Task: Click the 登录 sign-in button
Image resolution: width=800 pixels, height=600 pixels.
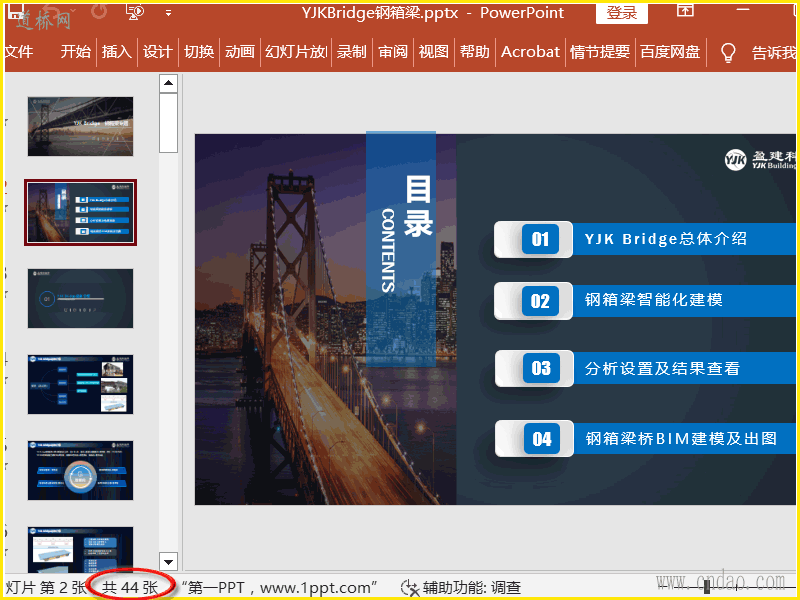Action: point(622,13)
